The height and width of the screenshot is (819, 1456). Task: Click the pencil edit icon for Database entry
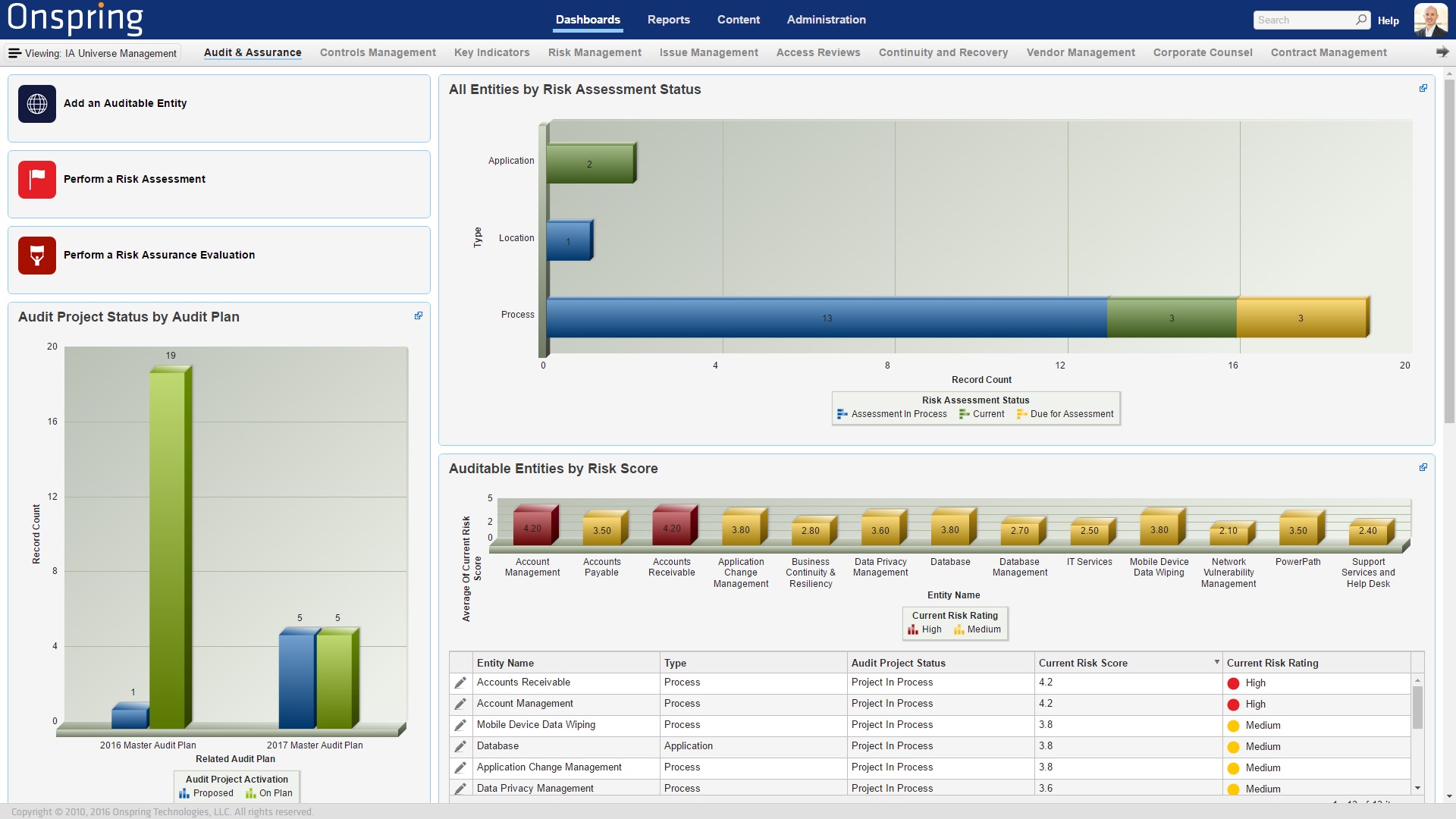click(x=461, y=746)
